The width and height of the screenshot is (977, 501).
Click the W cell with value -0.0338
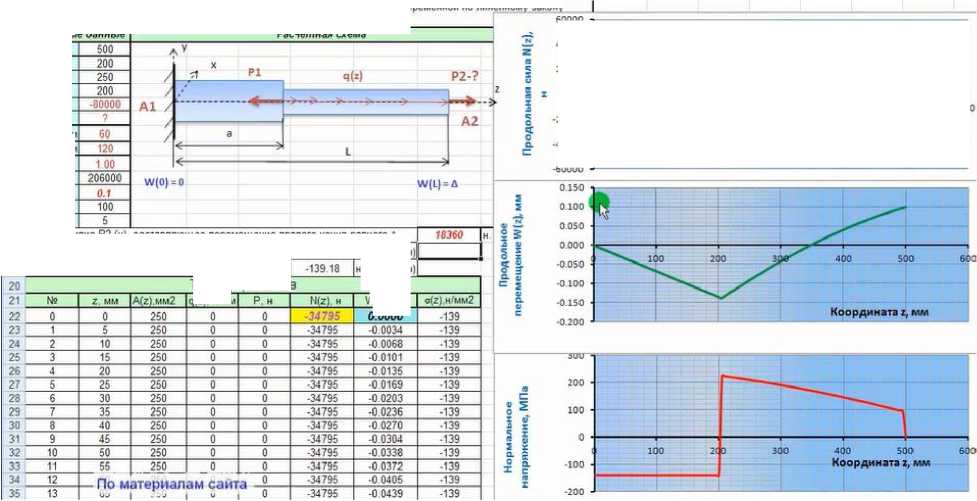pos(384,453)
